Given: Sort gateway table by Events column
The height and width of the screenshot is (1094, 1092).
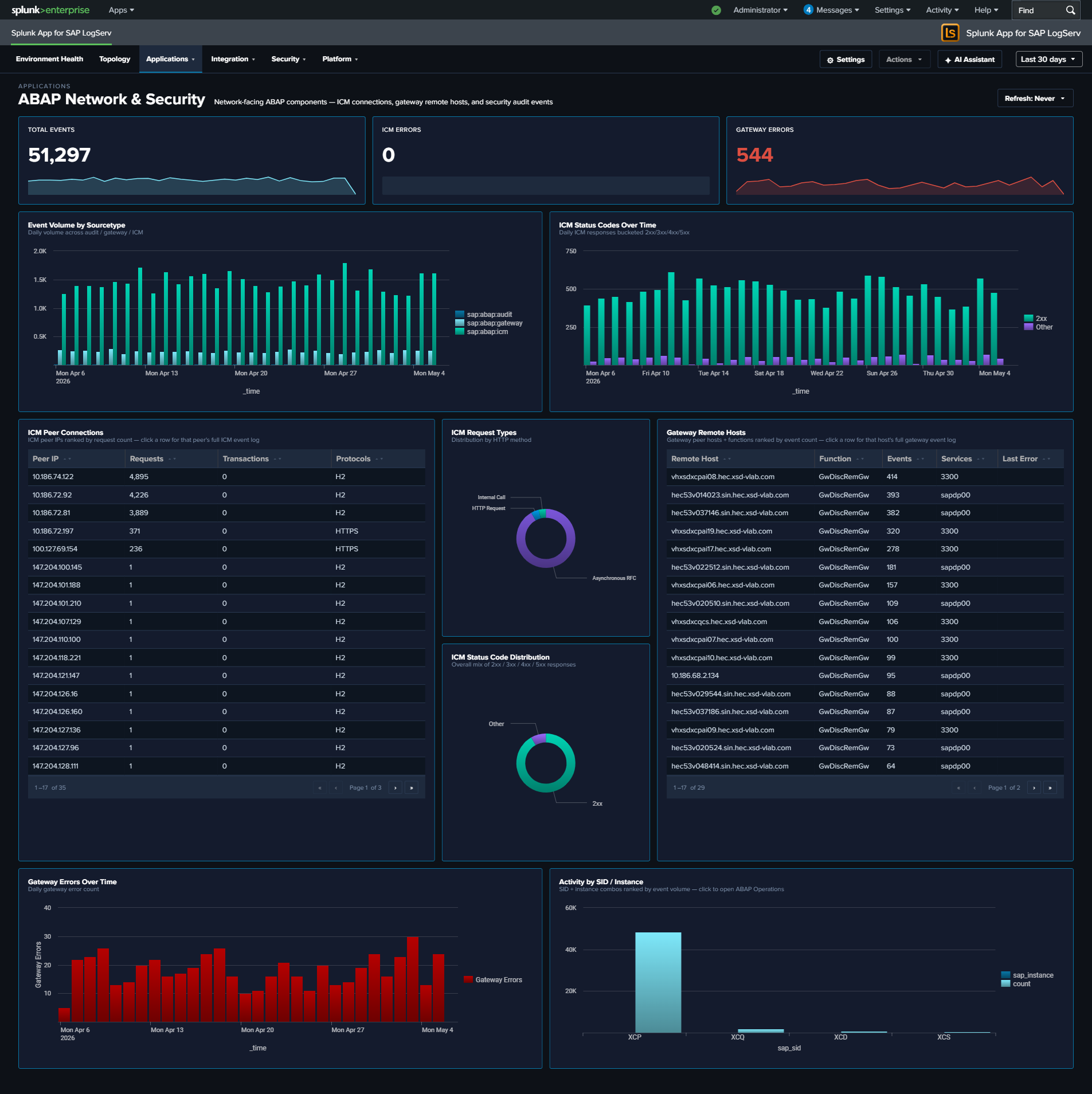Looking at the screenshot, I should click(x=909, y=458).
